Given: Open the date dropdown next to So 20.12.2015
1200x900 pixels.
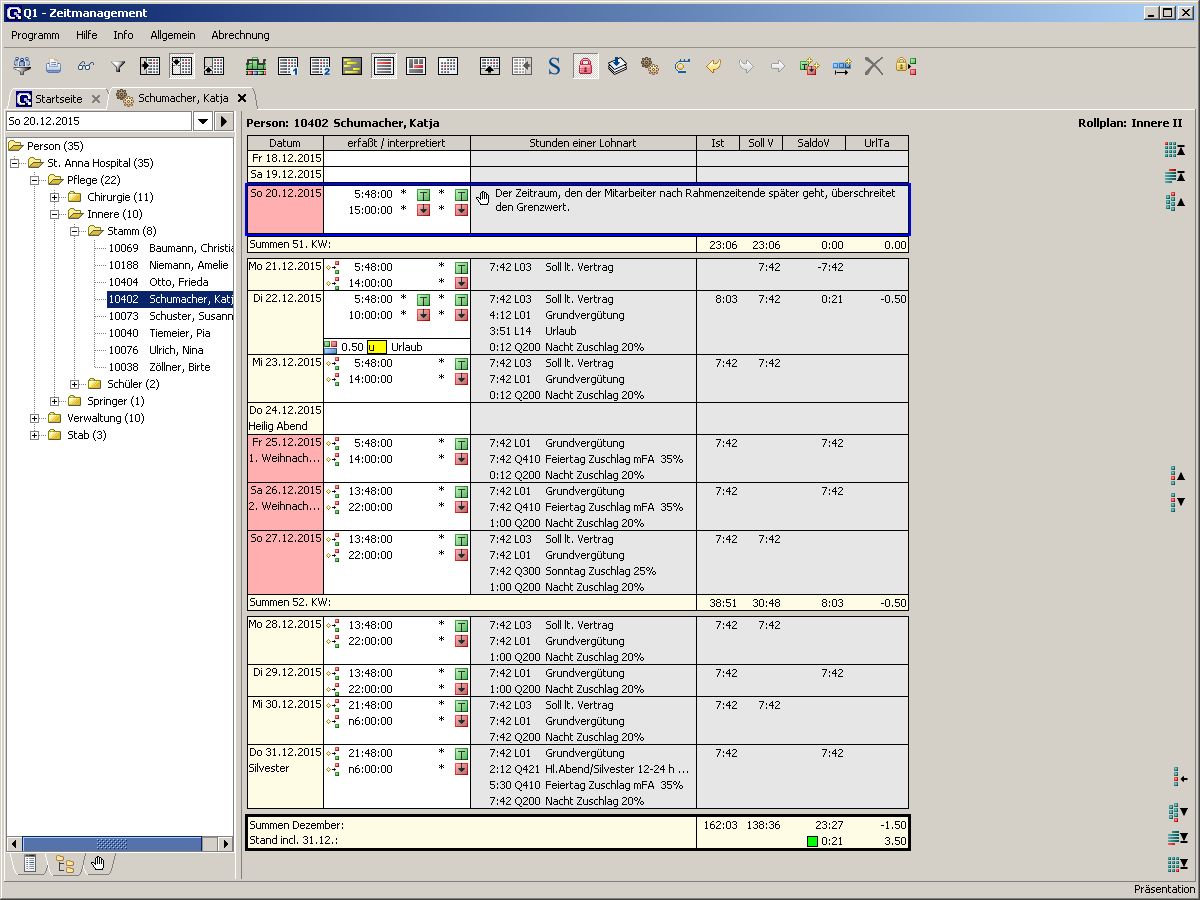Looking at the screenshot, I should tap(202, 121).
